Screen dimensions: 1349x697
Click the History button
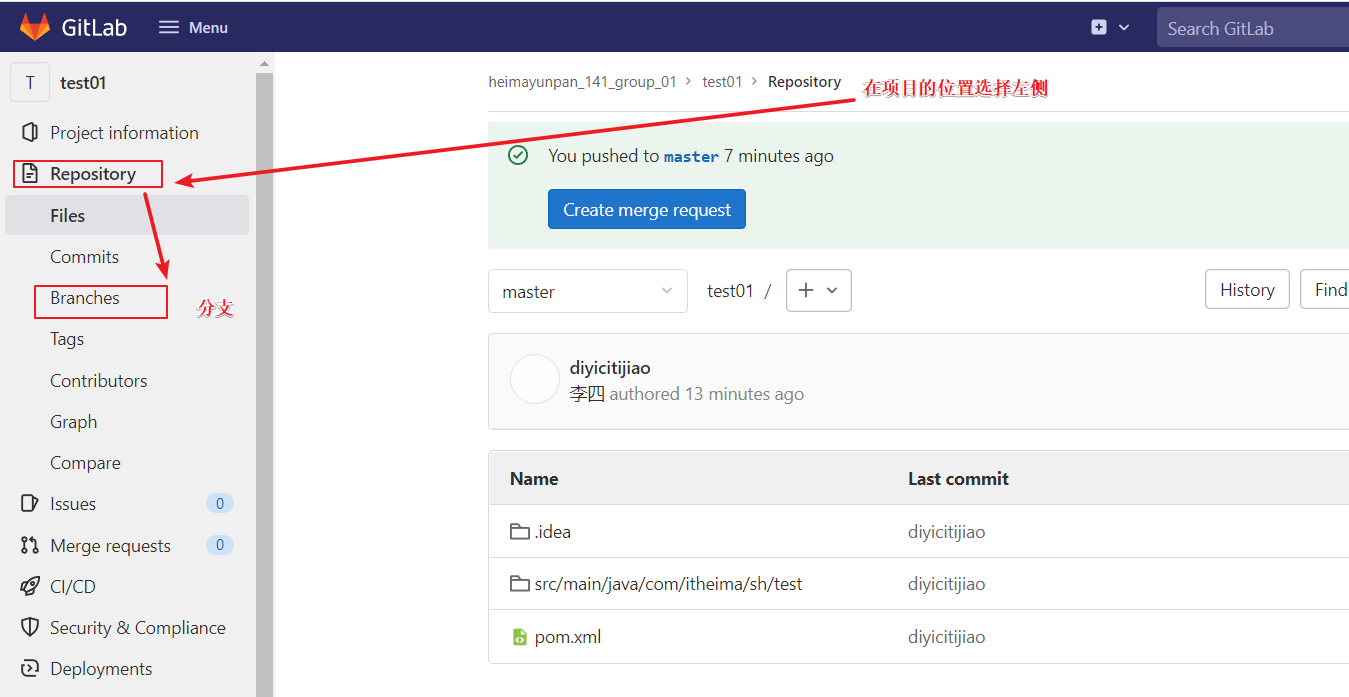(x=1246, y=290)
